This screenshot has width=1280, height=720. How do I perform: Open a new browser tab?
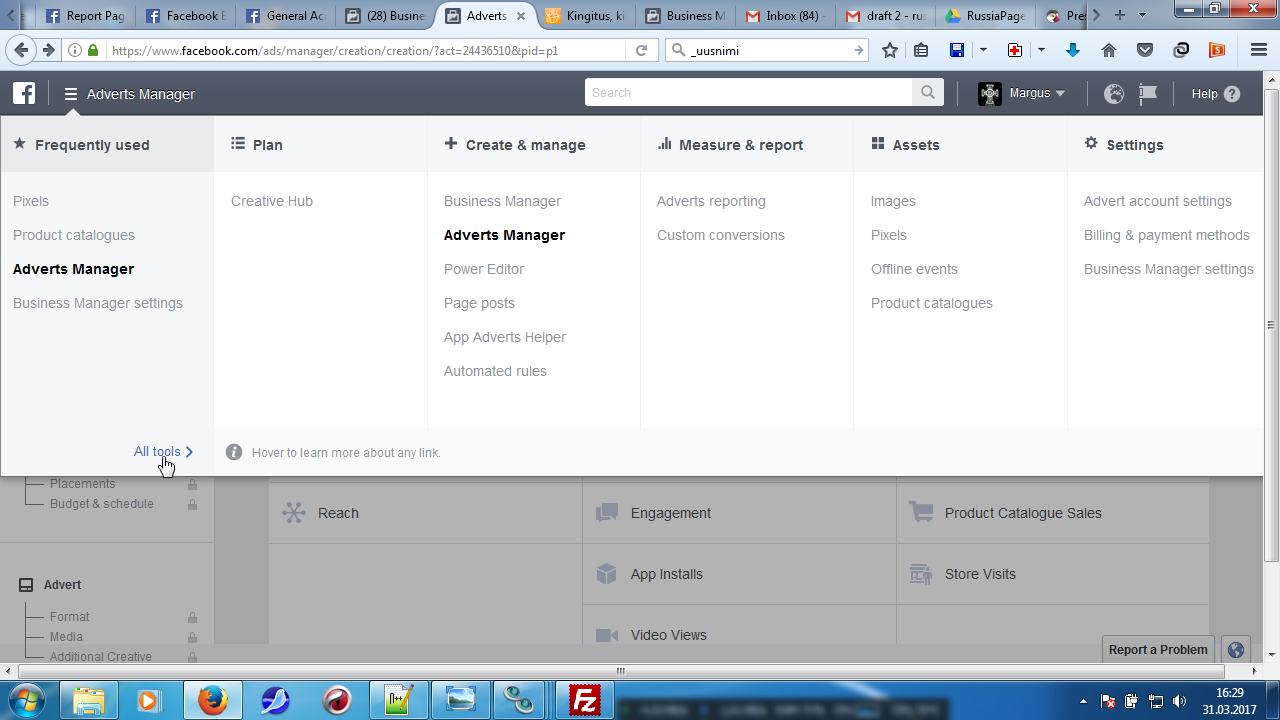pyautogui.click(x=1120, y=16)
